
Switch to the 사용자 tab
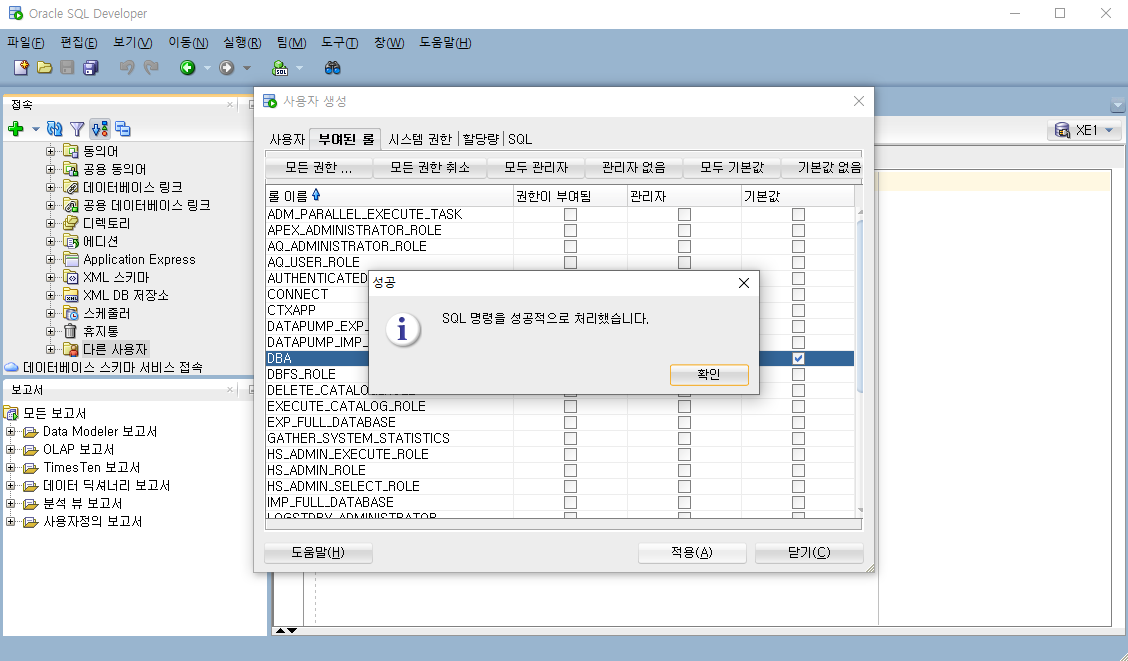point(288,139)
